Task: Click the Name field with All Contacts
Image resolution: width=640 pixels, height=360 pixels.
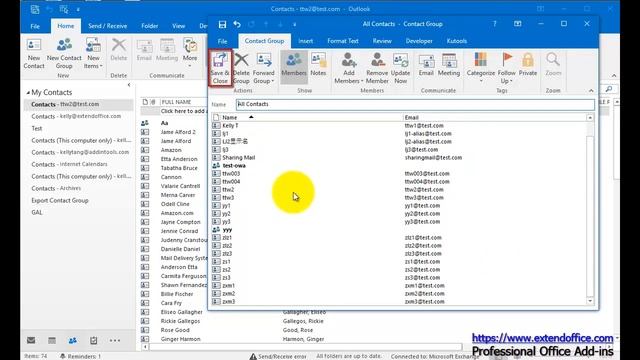Action: coord(415,104)
